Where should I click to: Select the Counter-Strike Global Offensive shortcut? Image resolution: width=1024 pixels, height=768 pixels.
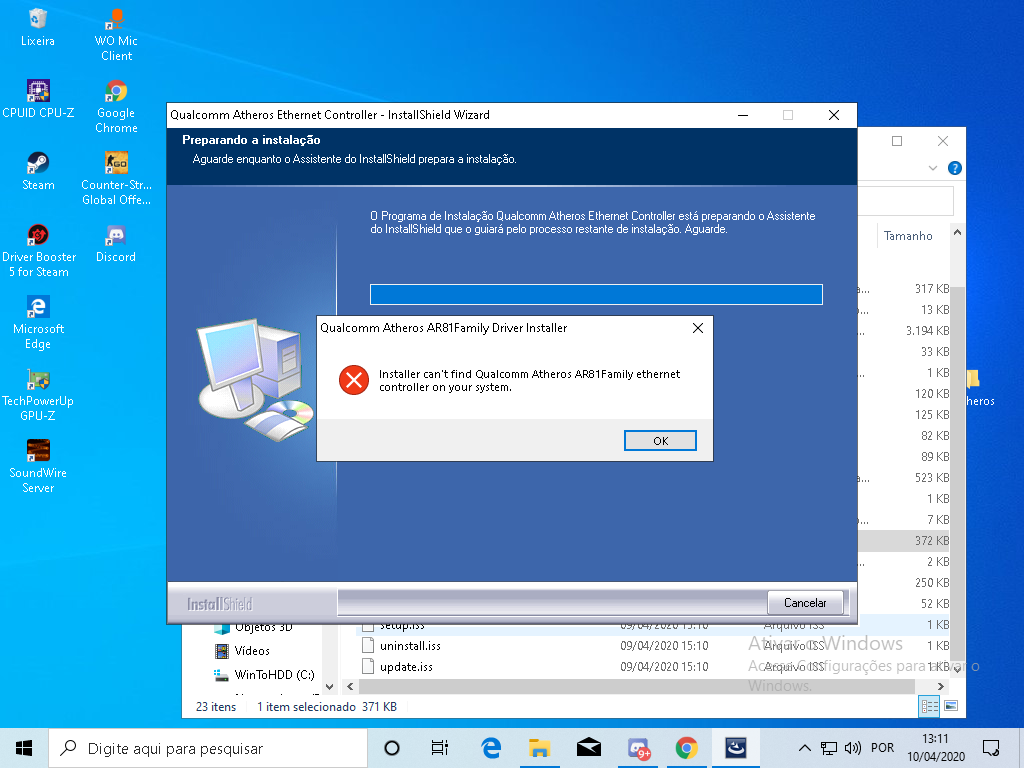[116, 179]
